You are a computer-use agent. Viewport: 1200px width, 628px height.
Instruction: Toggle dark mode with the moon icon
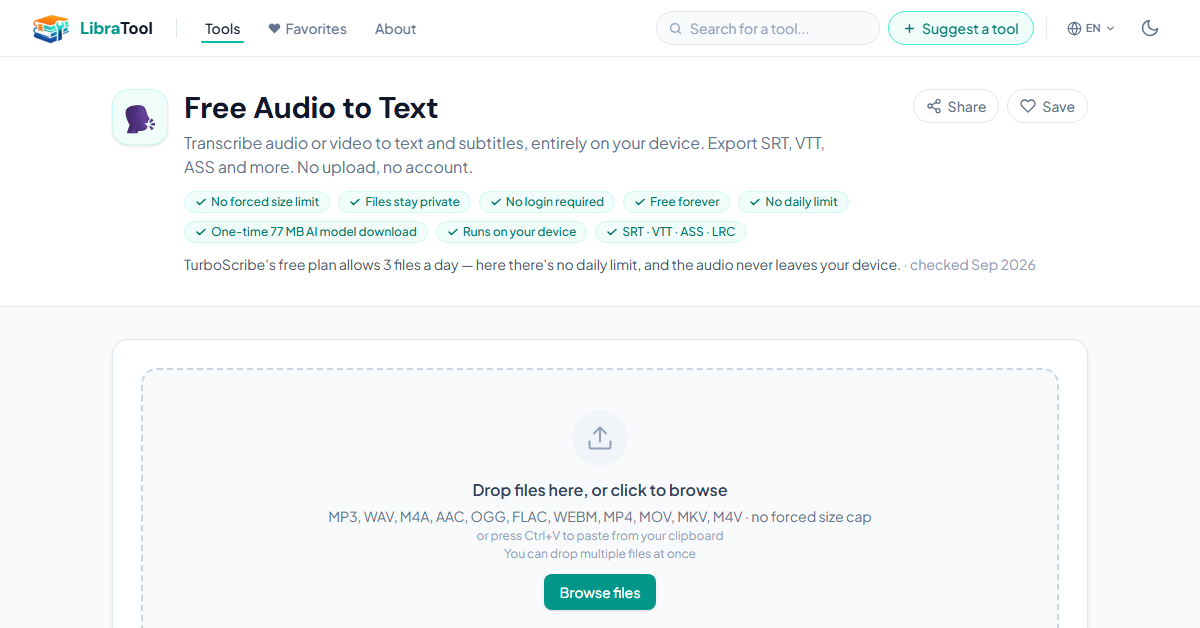1150,29
